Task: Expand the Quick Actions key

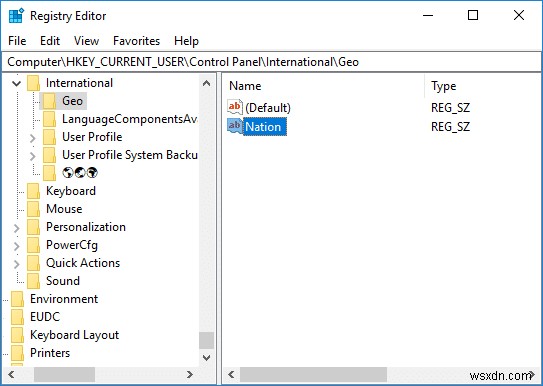Action: pyautogui.click(x=16, y=264)
